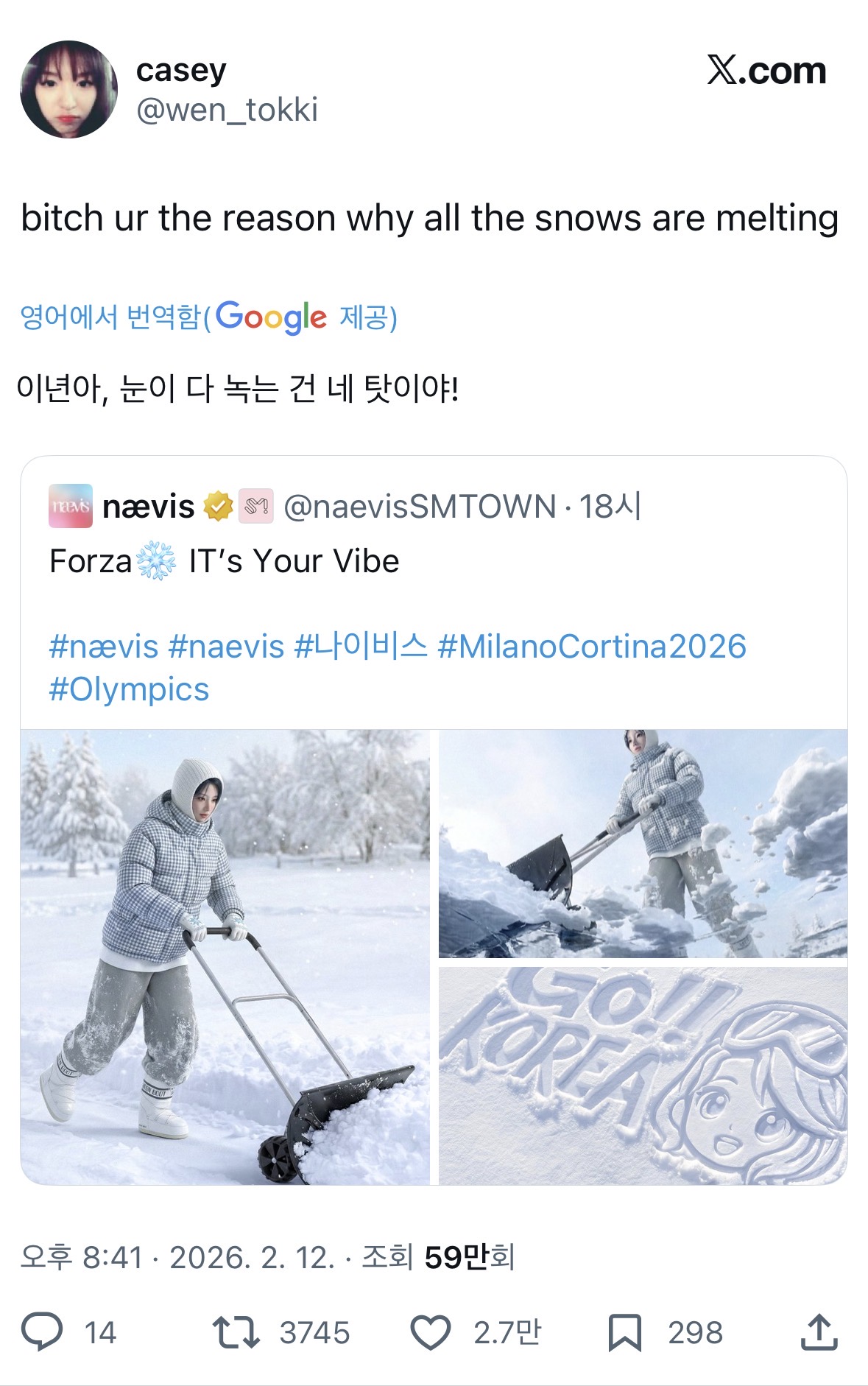Viewport: 868px width, 1386px height.
Task: Open the GO!! KOREA snow drawing image
Action: [x=643, y=1076]
